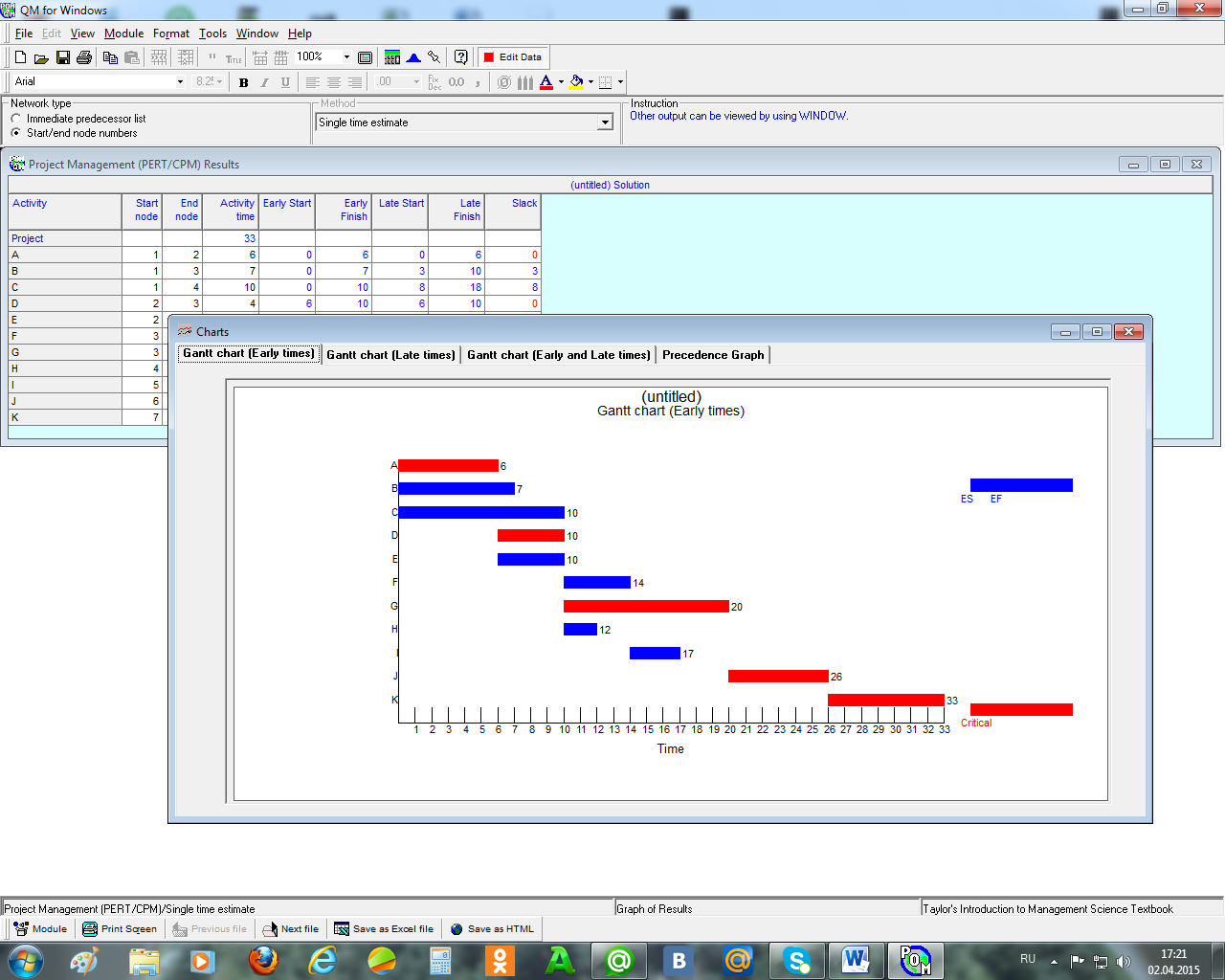Click the full screen icon beside zoom

[x=365, y=57]
